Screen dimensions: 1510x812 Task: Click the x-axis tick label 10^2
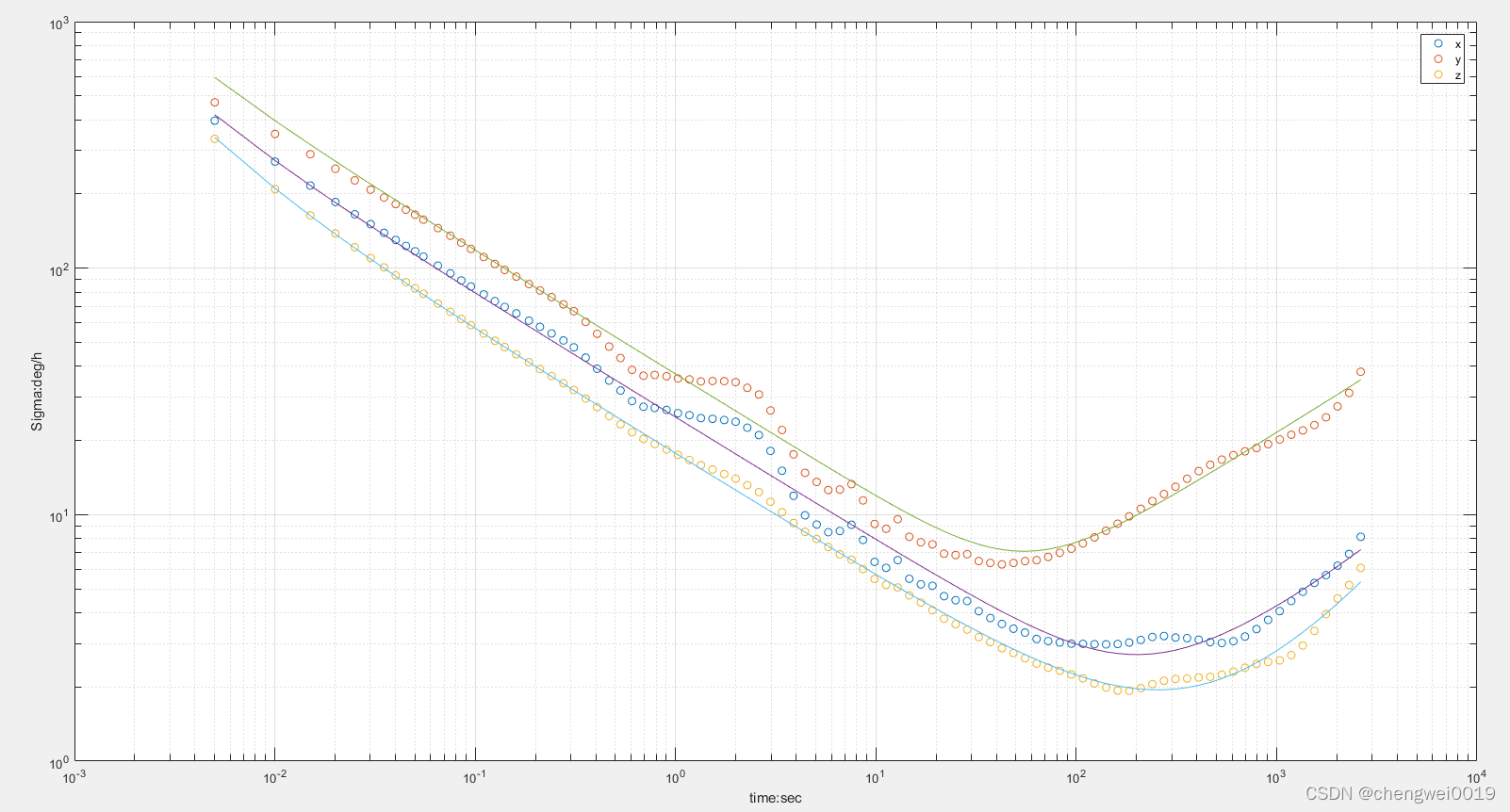(1075, 776)
